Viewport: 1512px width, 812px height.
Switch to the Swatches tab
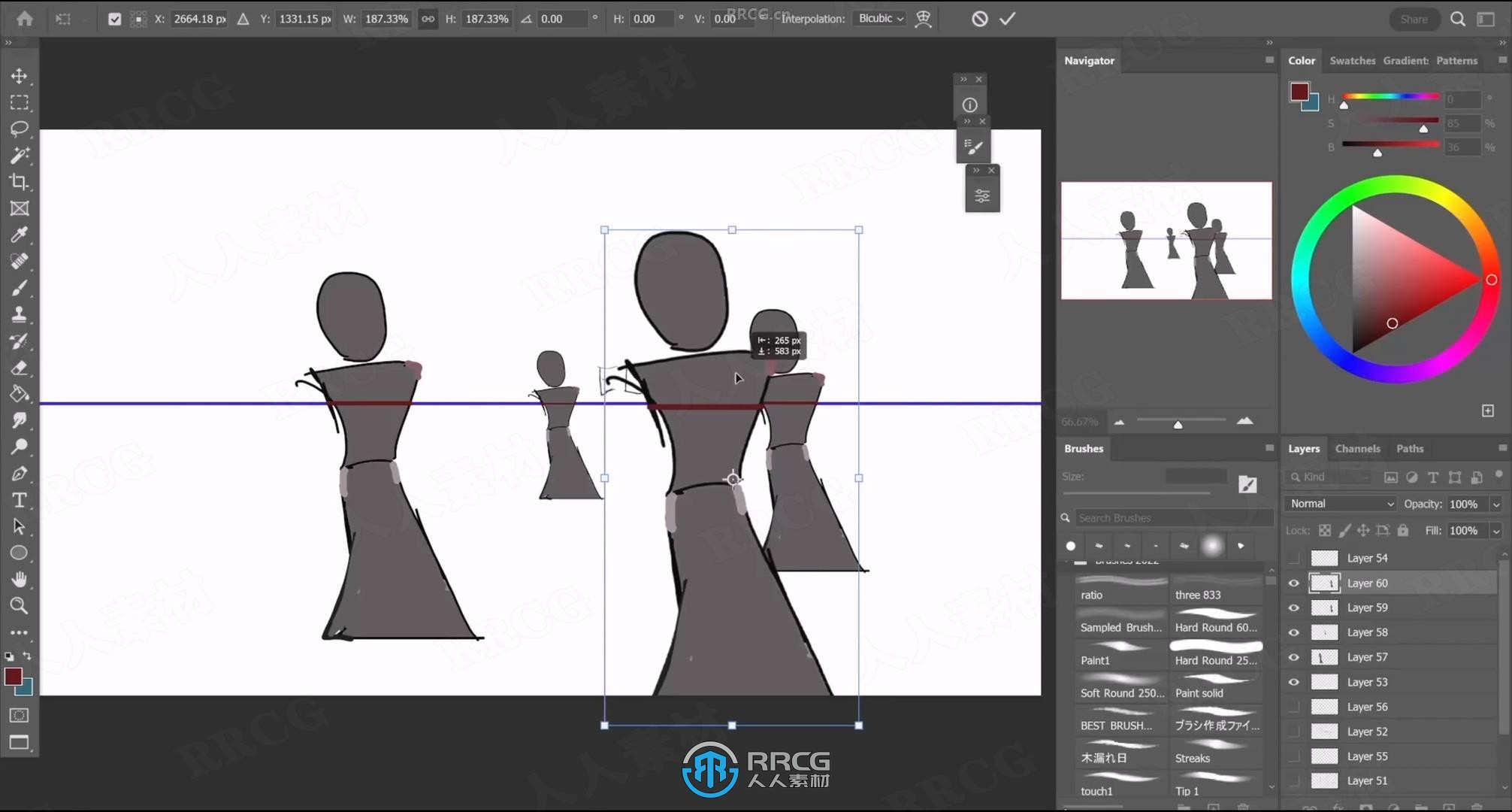[x=1352, y=60]
